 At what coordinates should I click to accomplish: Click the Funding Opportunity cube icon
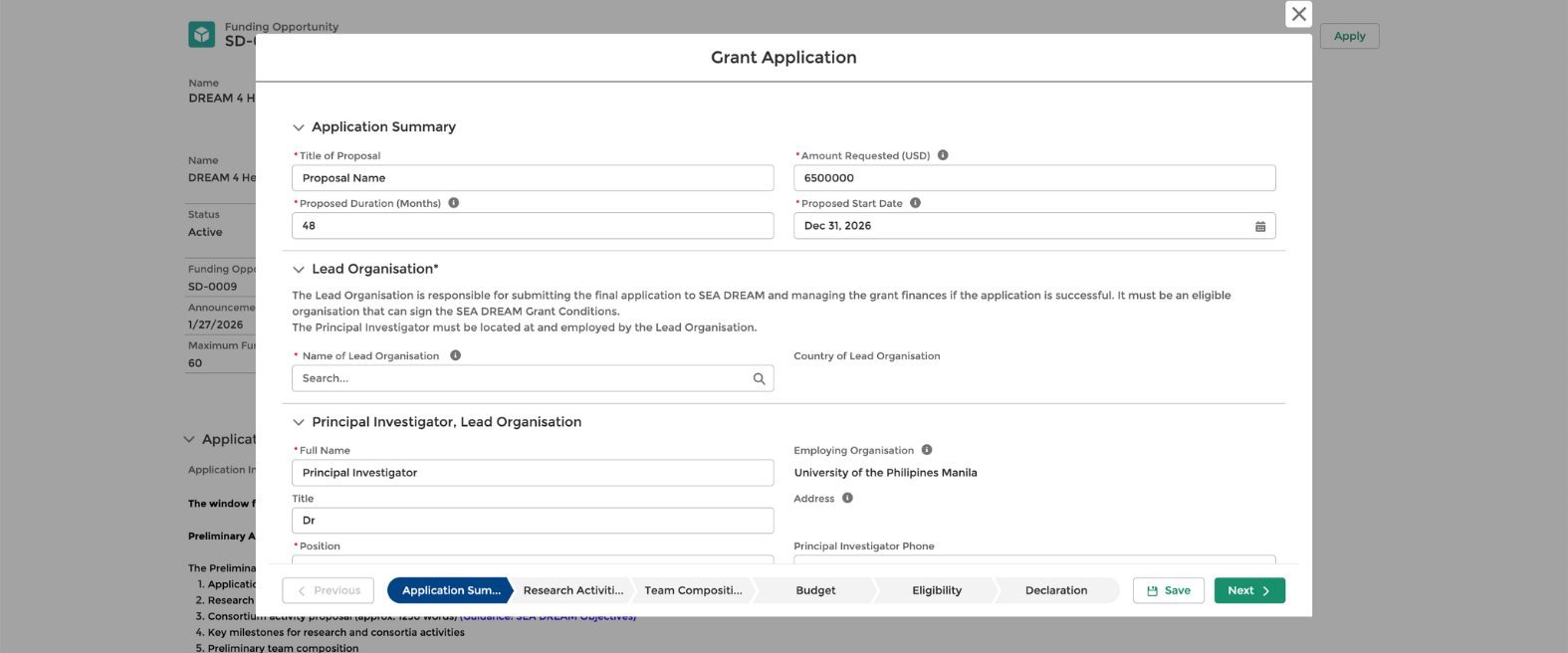coord(202,35)
